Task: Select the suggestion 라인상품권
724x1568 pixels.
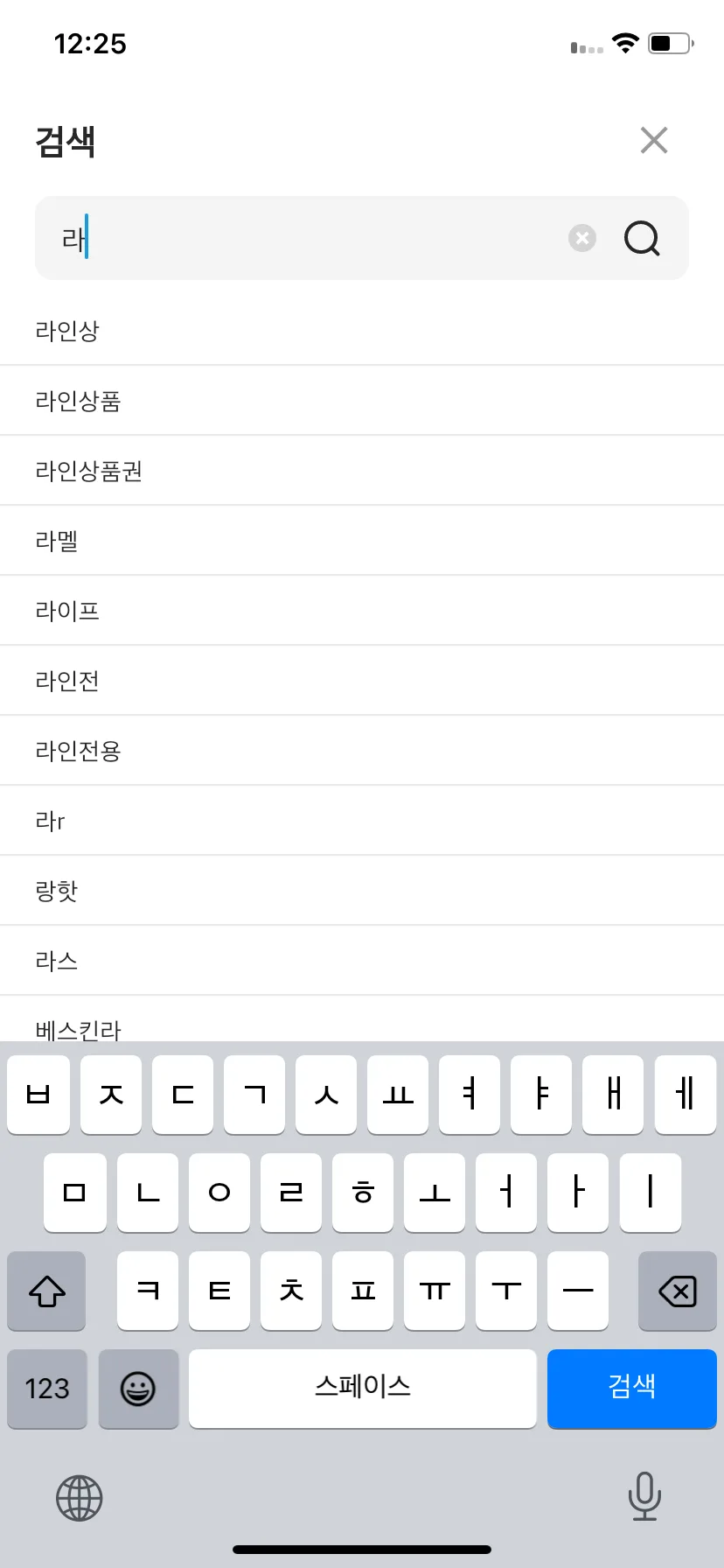Action: pos(362,471)
